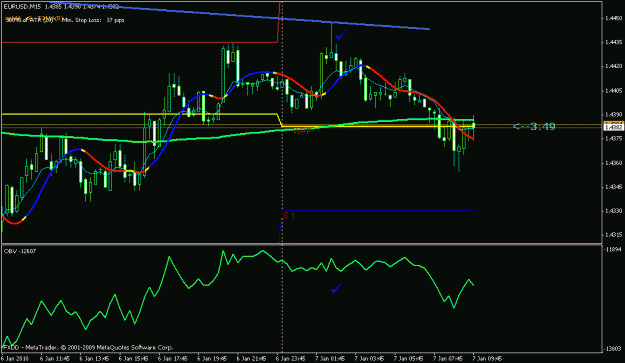Click the red pivot label below the yellow line

click(302, 131)
